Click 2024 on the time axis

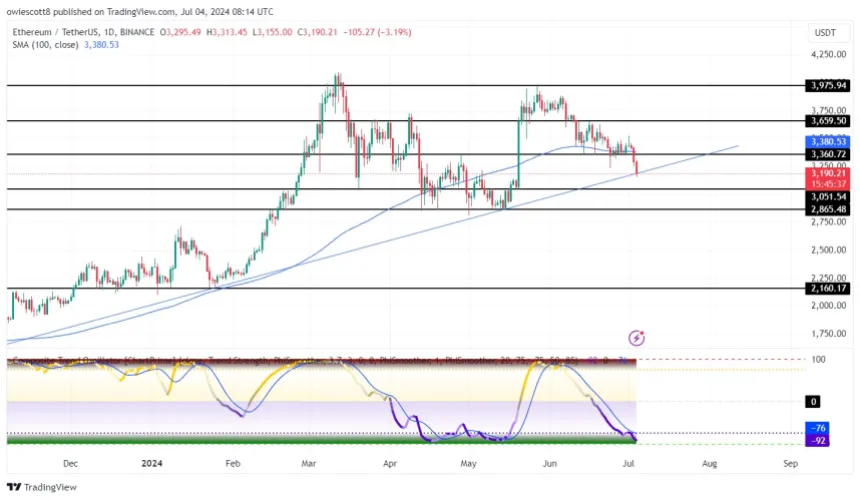pyautogui.click(x=152, y=463)
